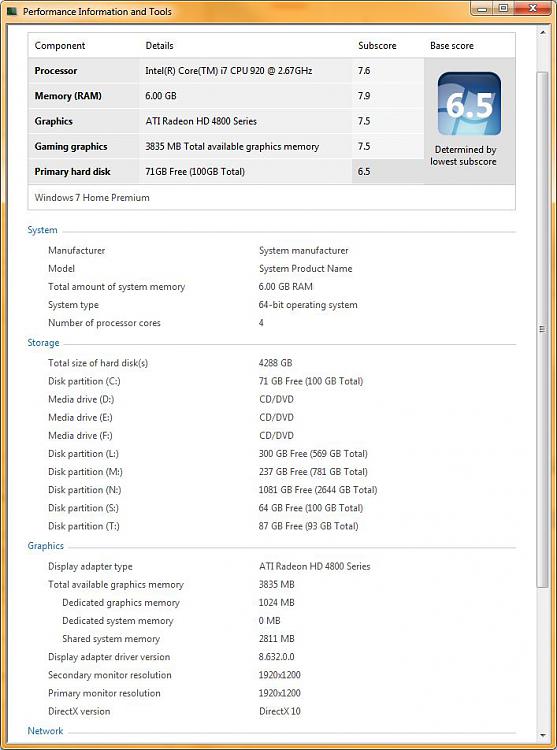The height and width of the screenshot is (750, 557).
Task: Click '2811 MB' shared memory value
Action: pos(276,639)
